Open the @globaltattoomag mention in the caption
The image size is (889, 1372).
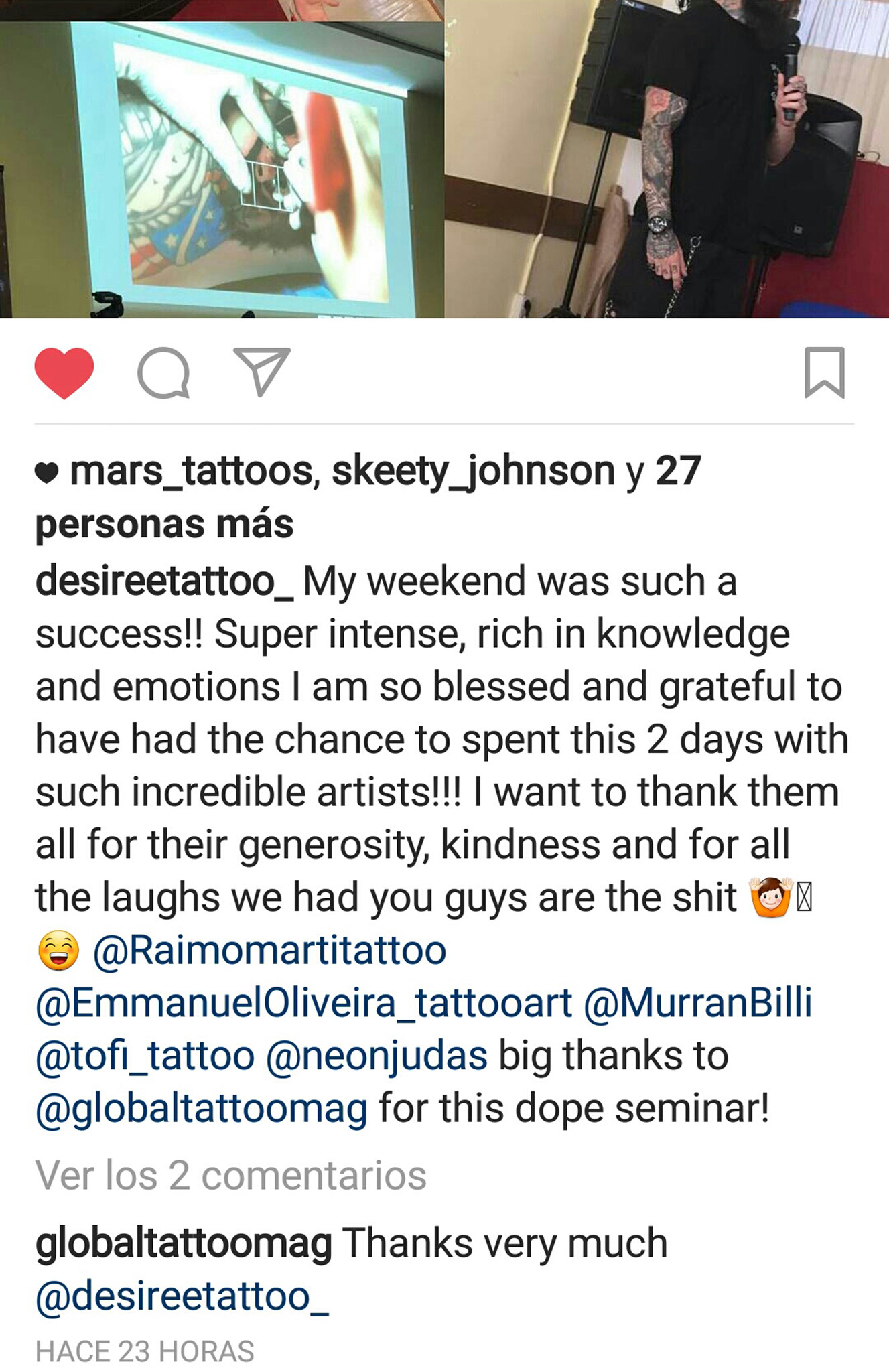(202, 1109)
